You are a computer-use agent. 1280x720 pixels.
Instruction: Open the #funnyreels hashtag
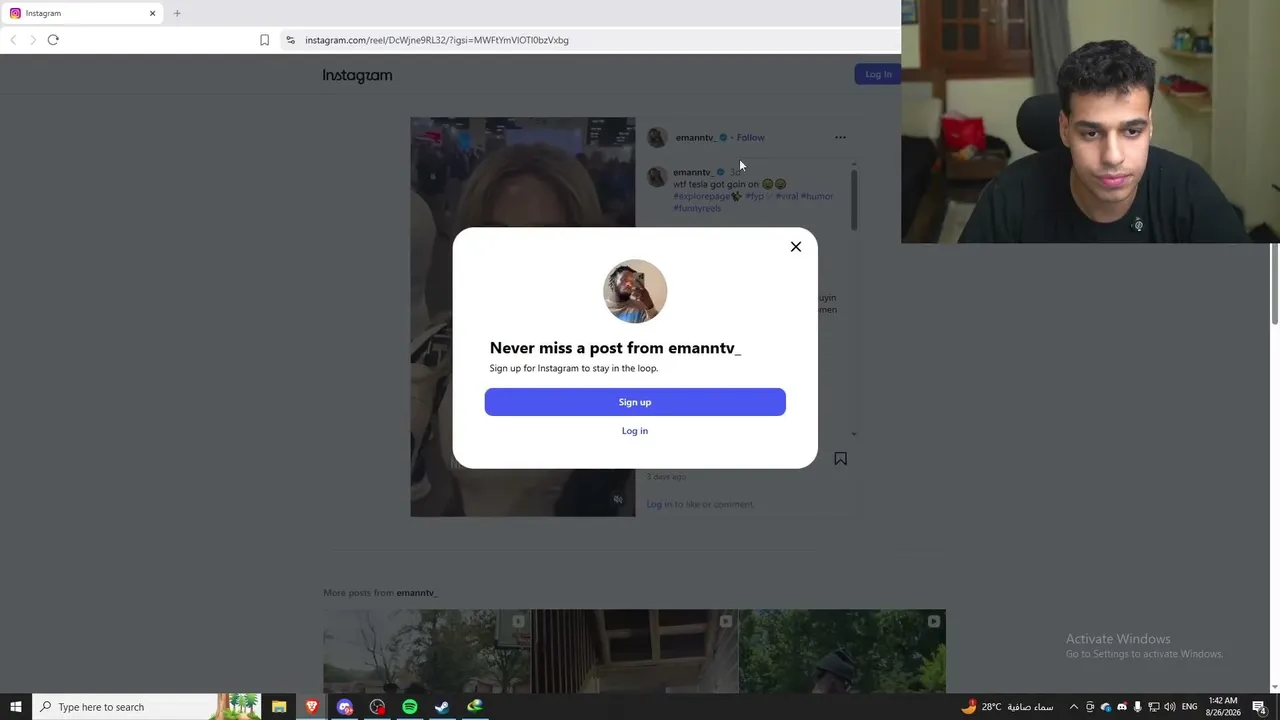coord(697,208)
